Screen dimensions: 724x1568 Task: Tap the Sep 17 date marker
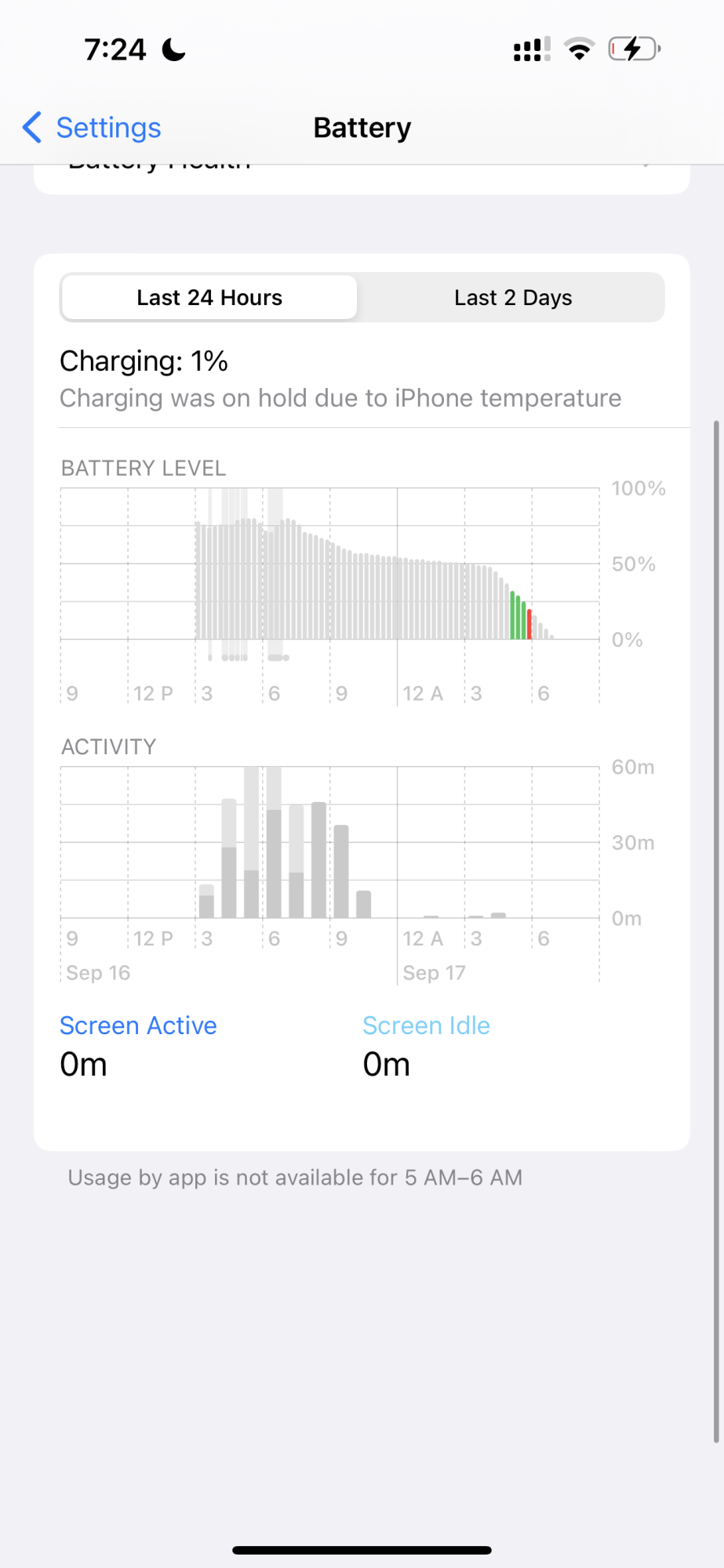434,973
